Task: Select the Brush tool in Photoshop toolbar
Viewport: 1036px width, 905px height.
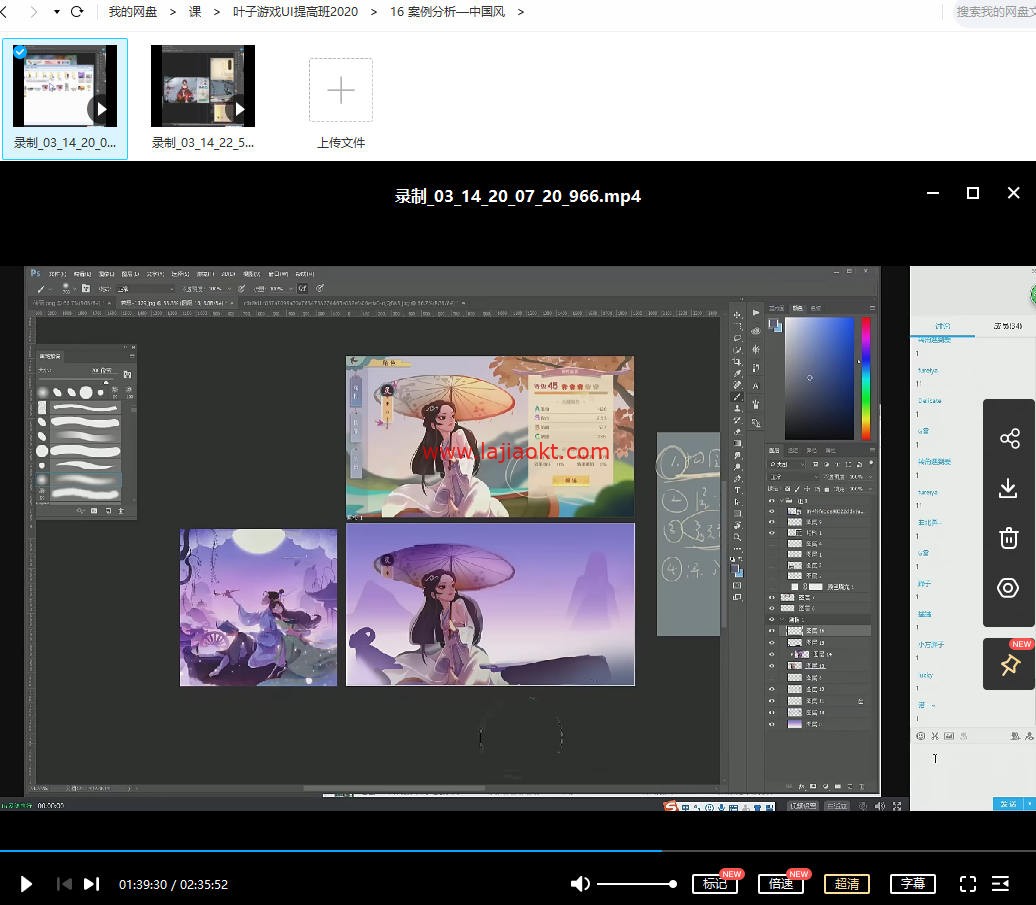Action: 737,397
